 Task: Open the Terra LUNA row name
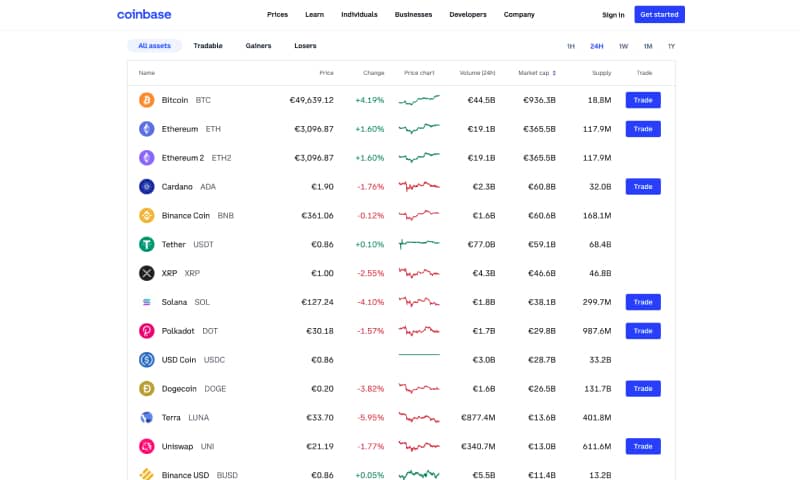tap(185, 417)
